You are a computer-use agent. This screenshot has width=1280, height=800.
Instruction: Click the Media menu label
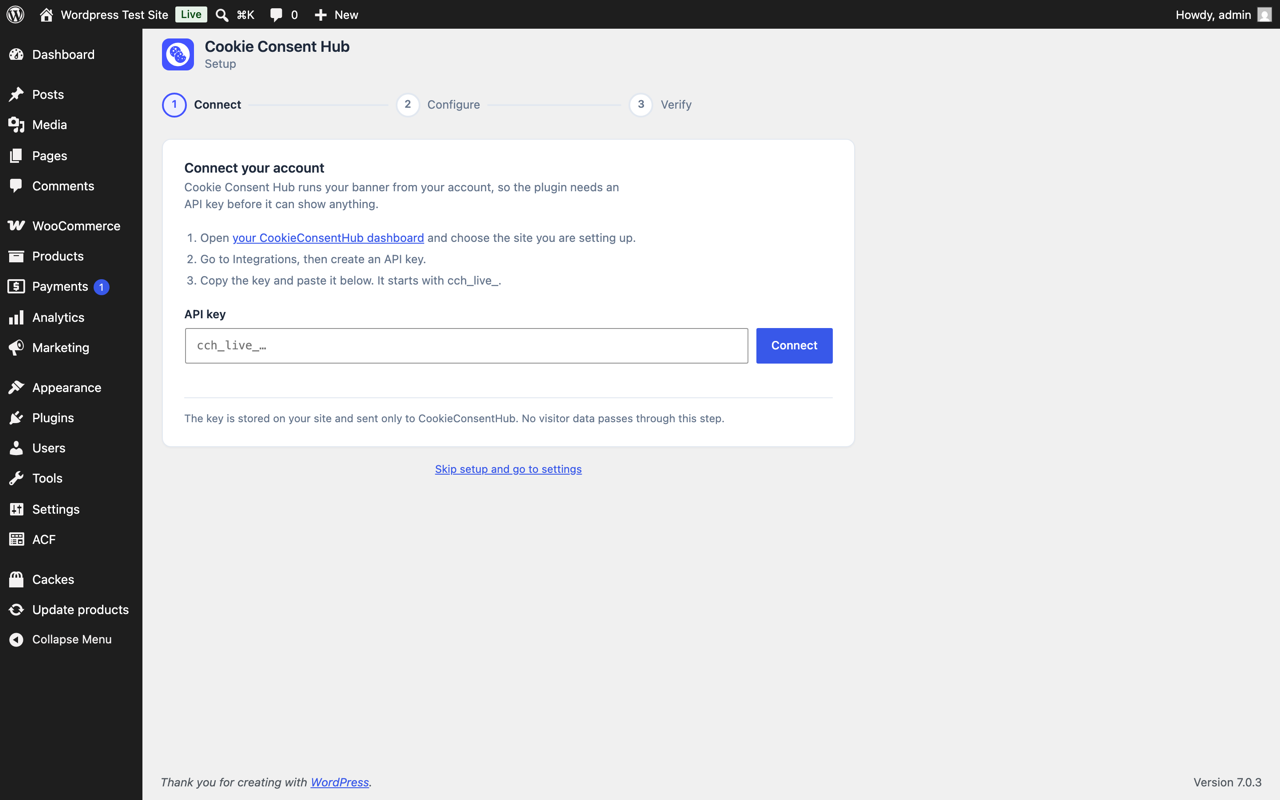pos(49,125)
